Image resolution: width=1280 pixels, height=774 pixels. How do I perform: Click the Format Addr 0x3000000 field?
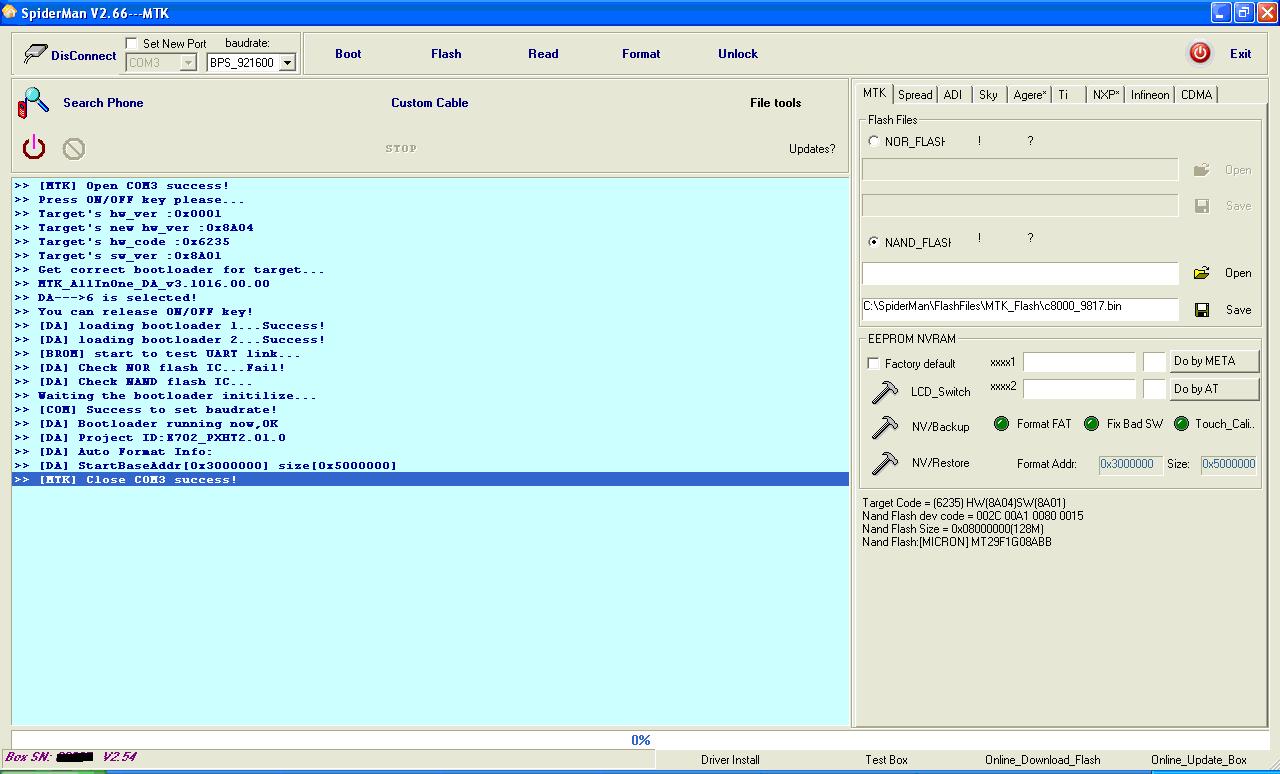click(x=1130, y=464)
